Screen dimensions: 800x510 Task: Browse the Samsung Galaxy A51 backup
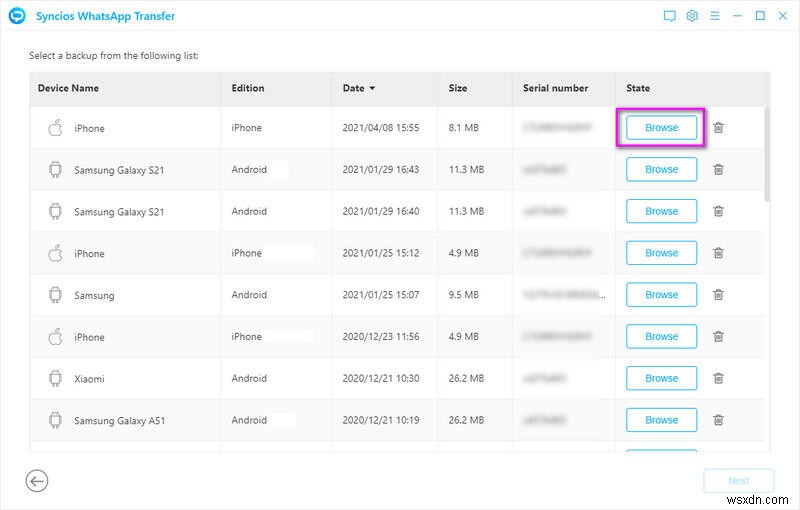tap(661, 420)
